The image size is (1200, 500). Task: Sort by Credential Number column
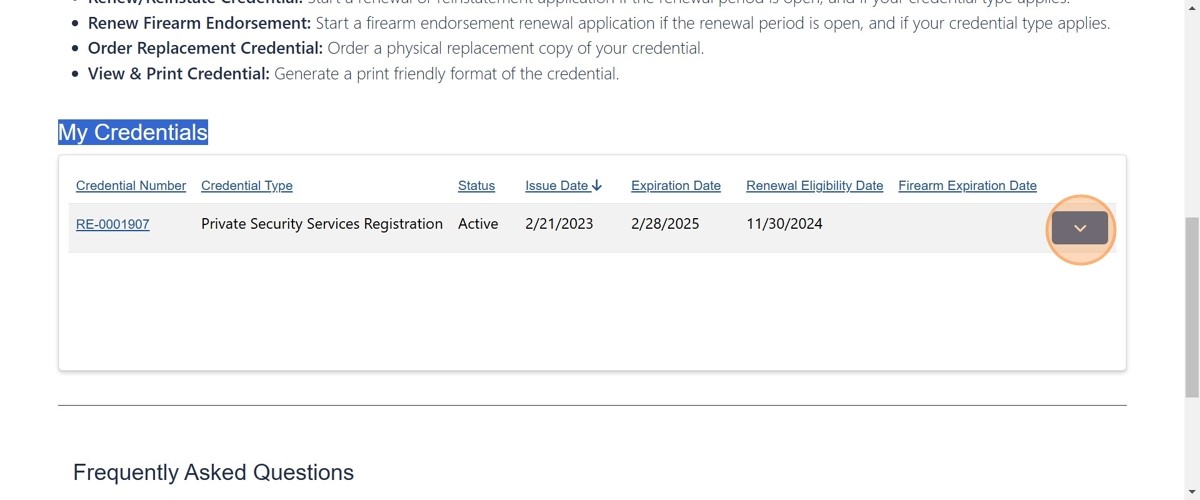click(x=131, y=185)
